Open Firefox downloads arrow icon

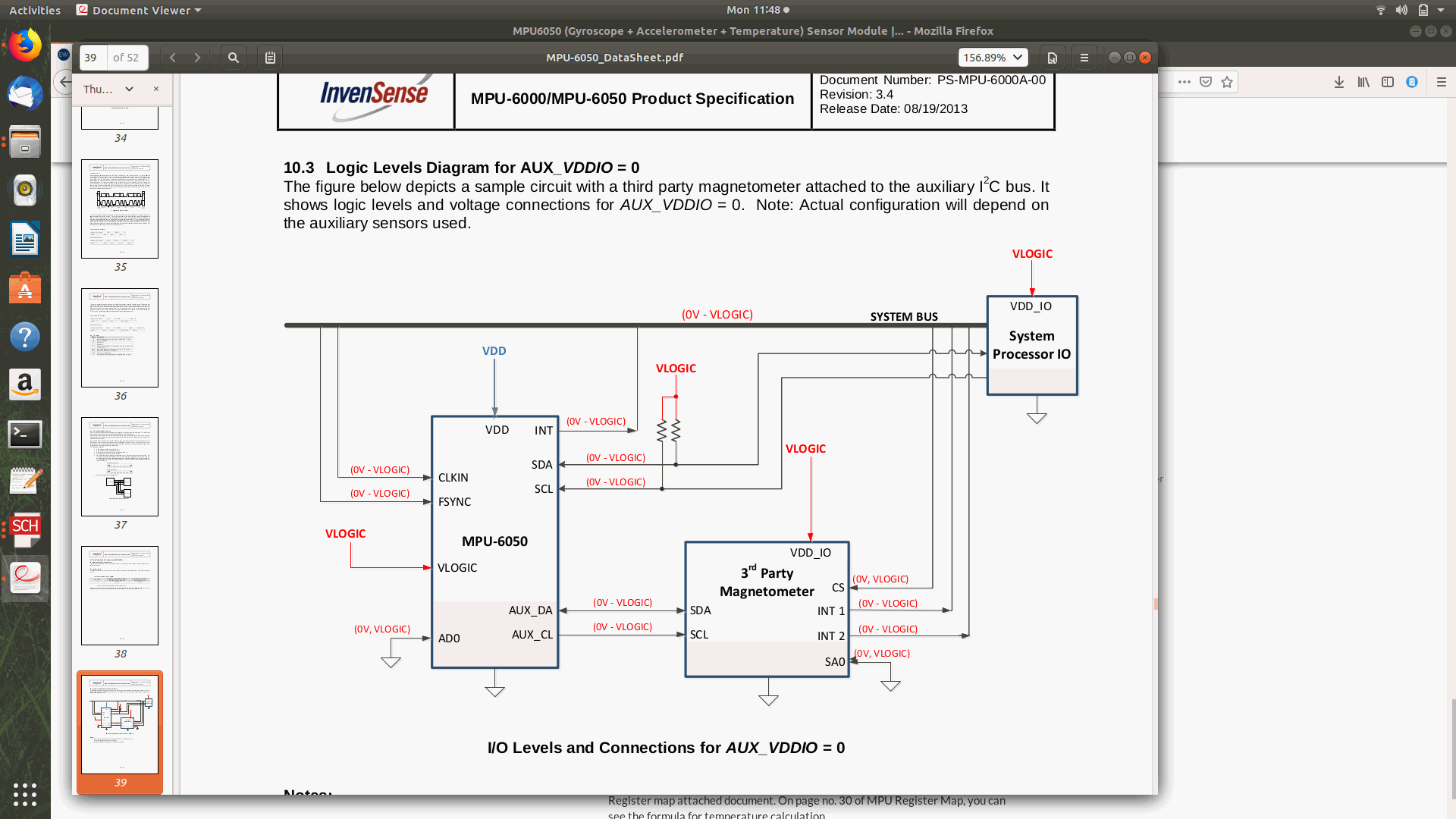(1339, 82)
